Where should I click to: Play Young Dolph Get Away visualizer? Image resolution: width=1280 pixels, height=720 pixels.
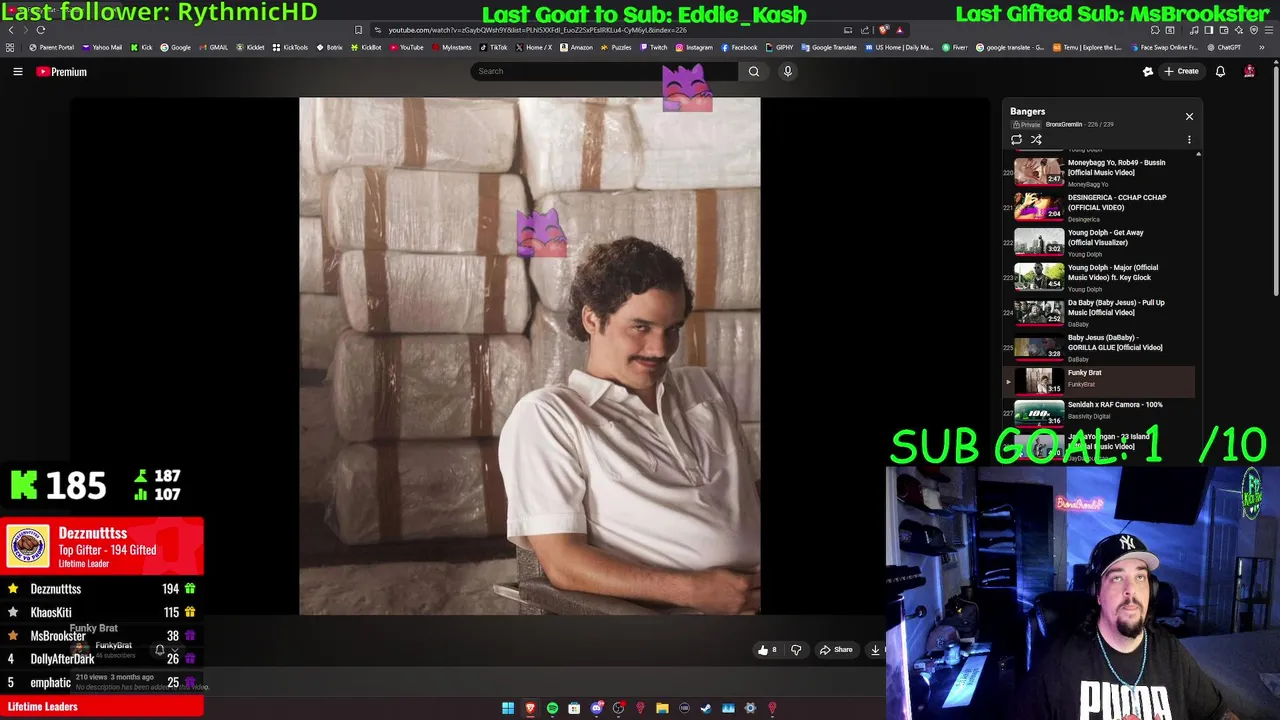(x=1100, y=242)
